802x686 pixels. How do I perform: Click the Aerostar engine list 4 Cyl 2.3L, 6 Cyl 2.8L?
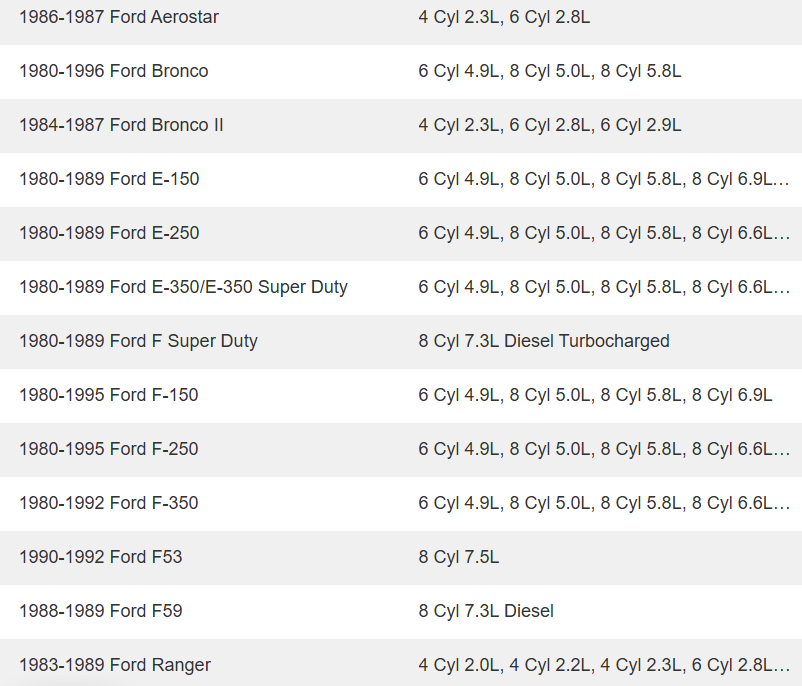504,17
